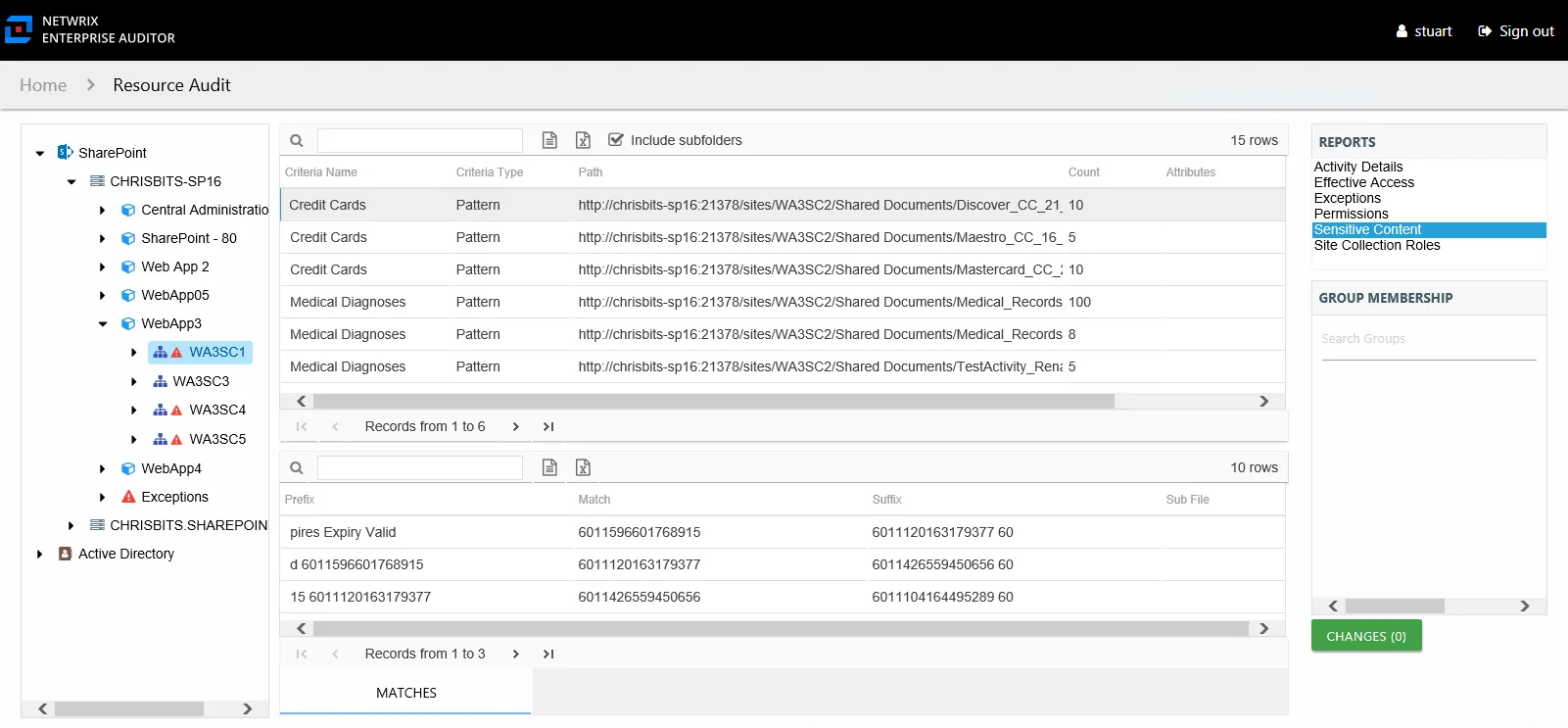Click the search icon in the criteria grid
Viewport: 1568px width, 728px height.
click(297, 140)
